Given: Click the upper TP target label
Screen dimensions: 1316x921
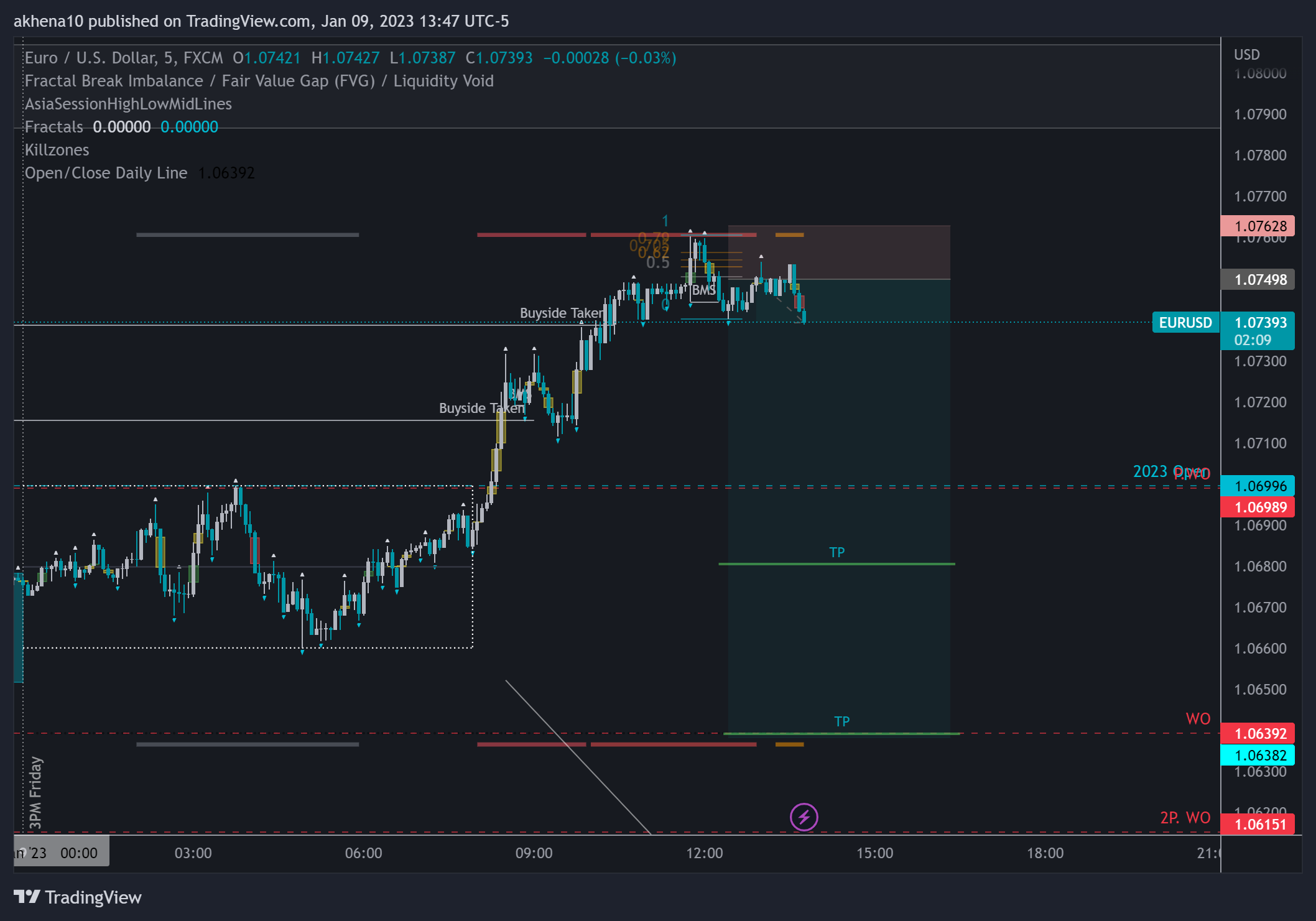Looking at the screenshot, I should click(x=837, y=552).
